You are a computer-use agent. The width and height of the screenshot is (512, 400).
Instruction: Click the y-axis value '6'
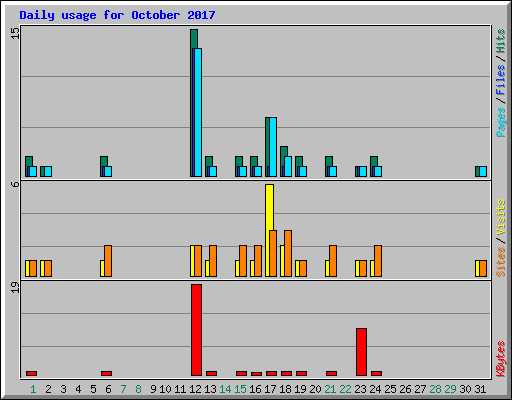pos(15,184)
